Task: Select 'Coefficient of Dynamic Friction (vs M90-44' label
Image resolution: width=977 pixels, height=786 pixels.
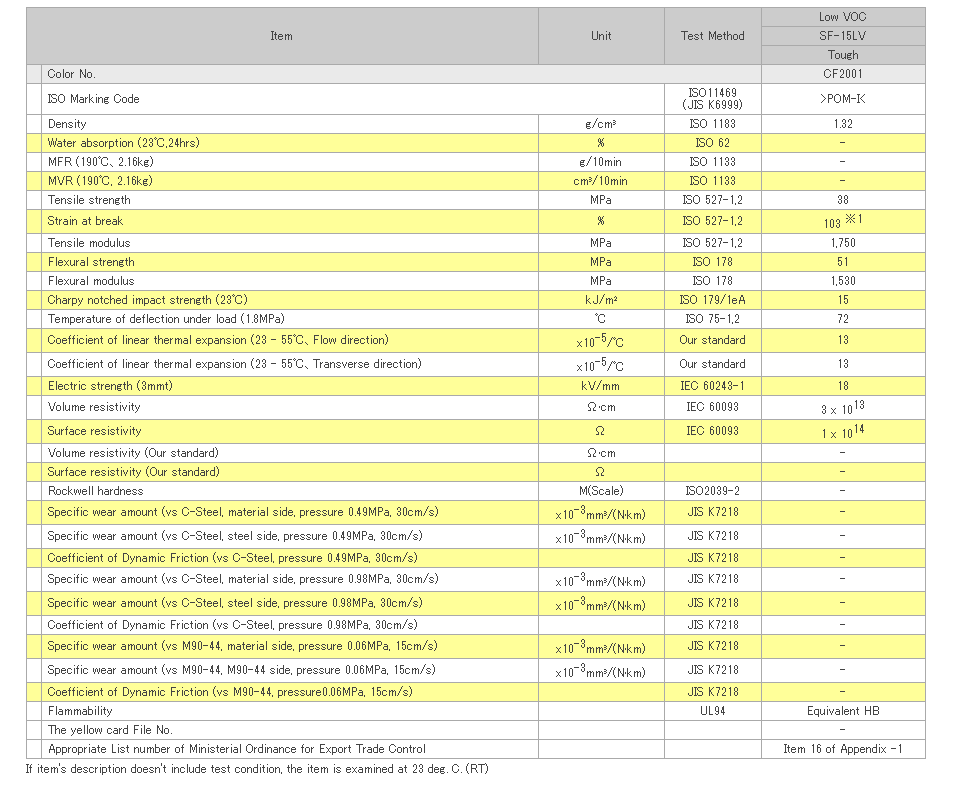Action: pos(230,692)
